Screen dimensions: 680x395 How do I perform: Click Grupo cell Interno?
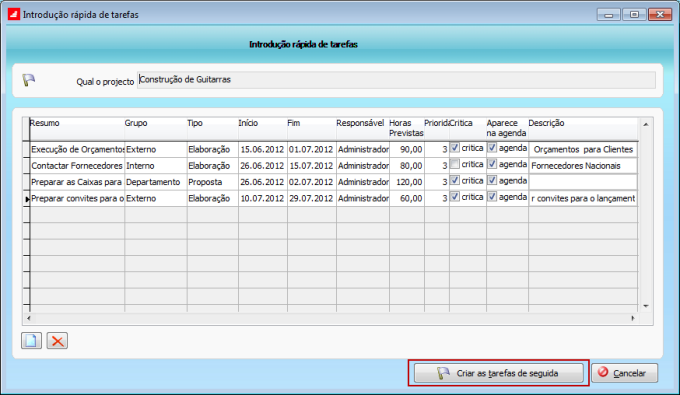click(x=156, y=166)
